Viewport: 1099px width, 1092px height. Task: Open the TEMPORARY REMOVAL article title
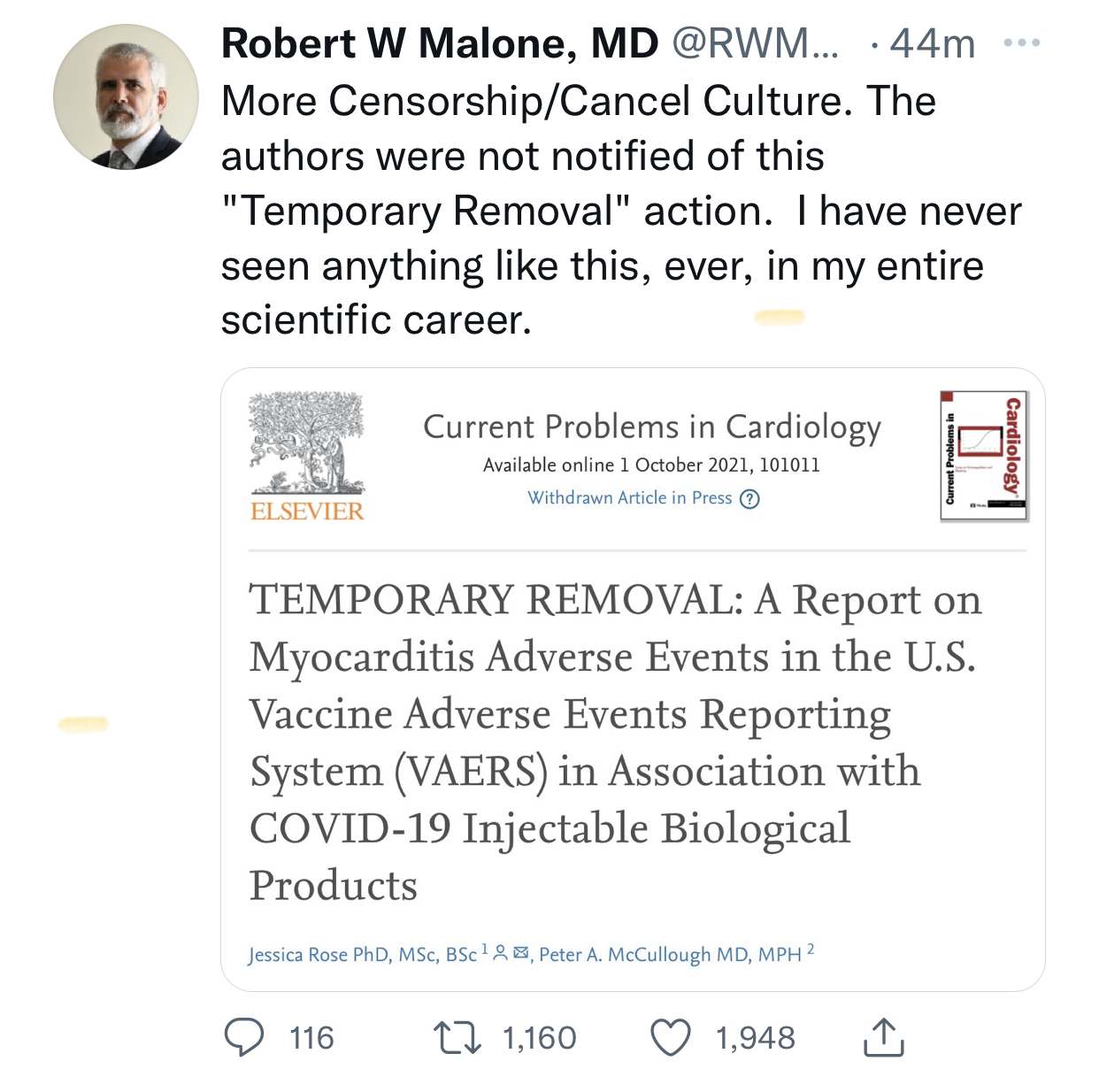click(616, 742)
